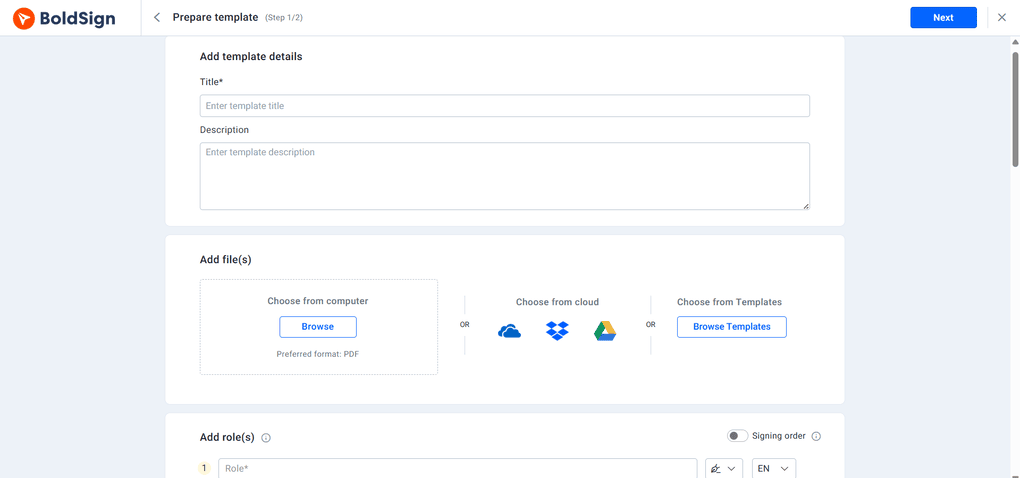Click the BoldSign logo
The image size is (1020, 478).
[x=64, y=18]
